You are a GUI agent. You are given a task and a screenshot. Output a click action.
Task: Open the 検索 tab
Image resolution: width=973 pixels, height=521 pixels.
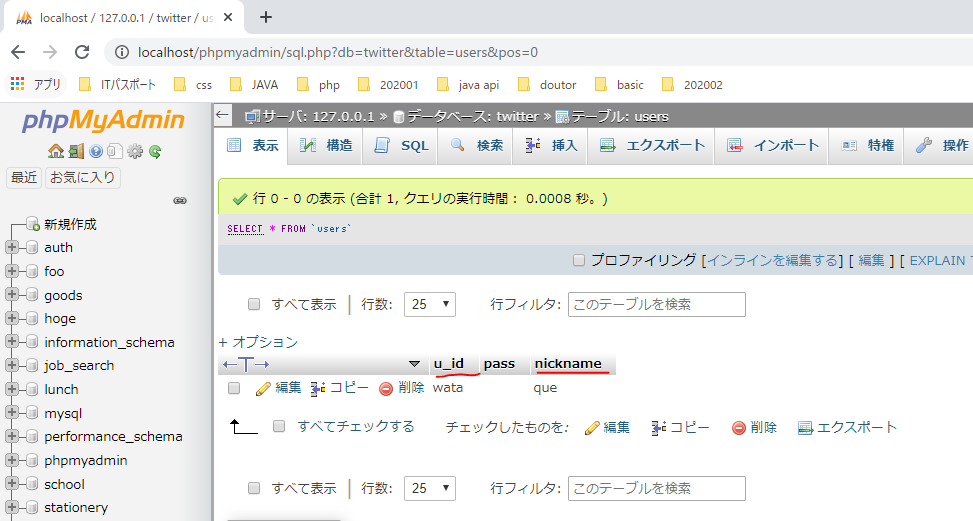click(476, 146)
